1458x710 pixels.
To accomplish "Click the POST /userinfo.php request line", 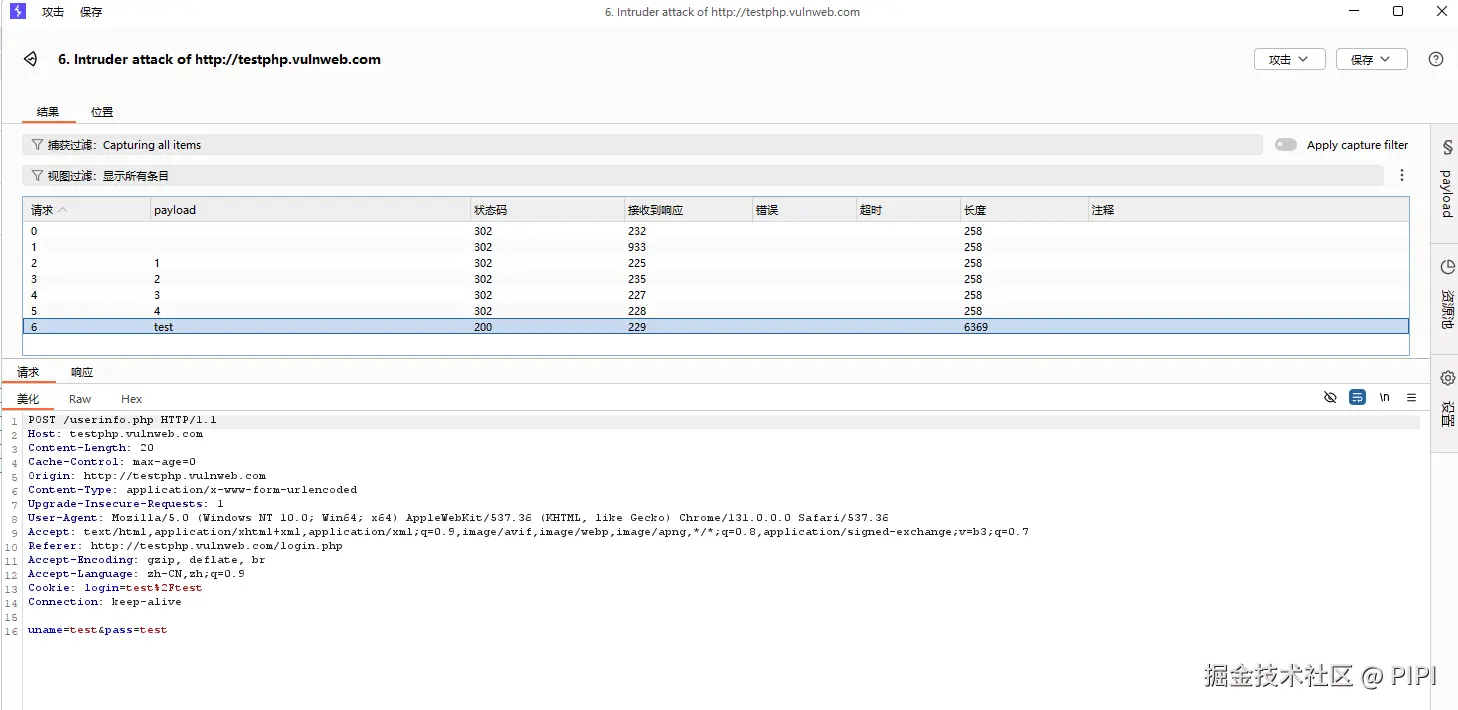I will 122,420.
